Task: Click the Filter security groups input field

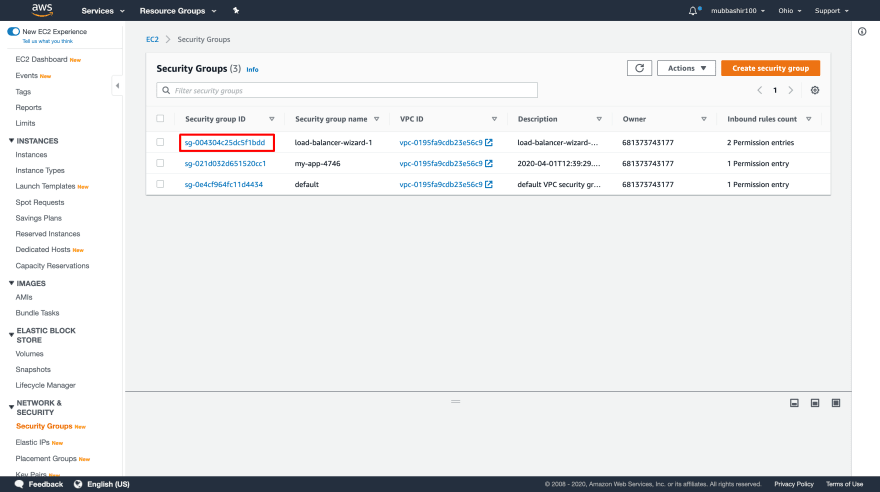Action: pos(347,90)
